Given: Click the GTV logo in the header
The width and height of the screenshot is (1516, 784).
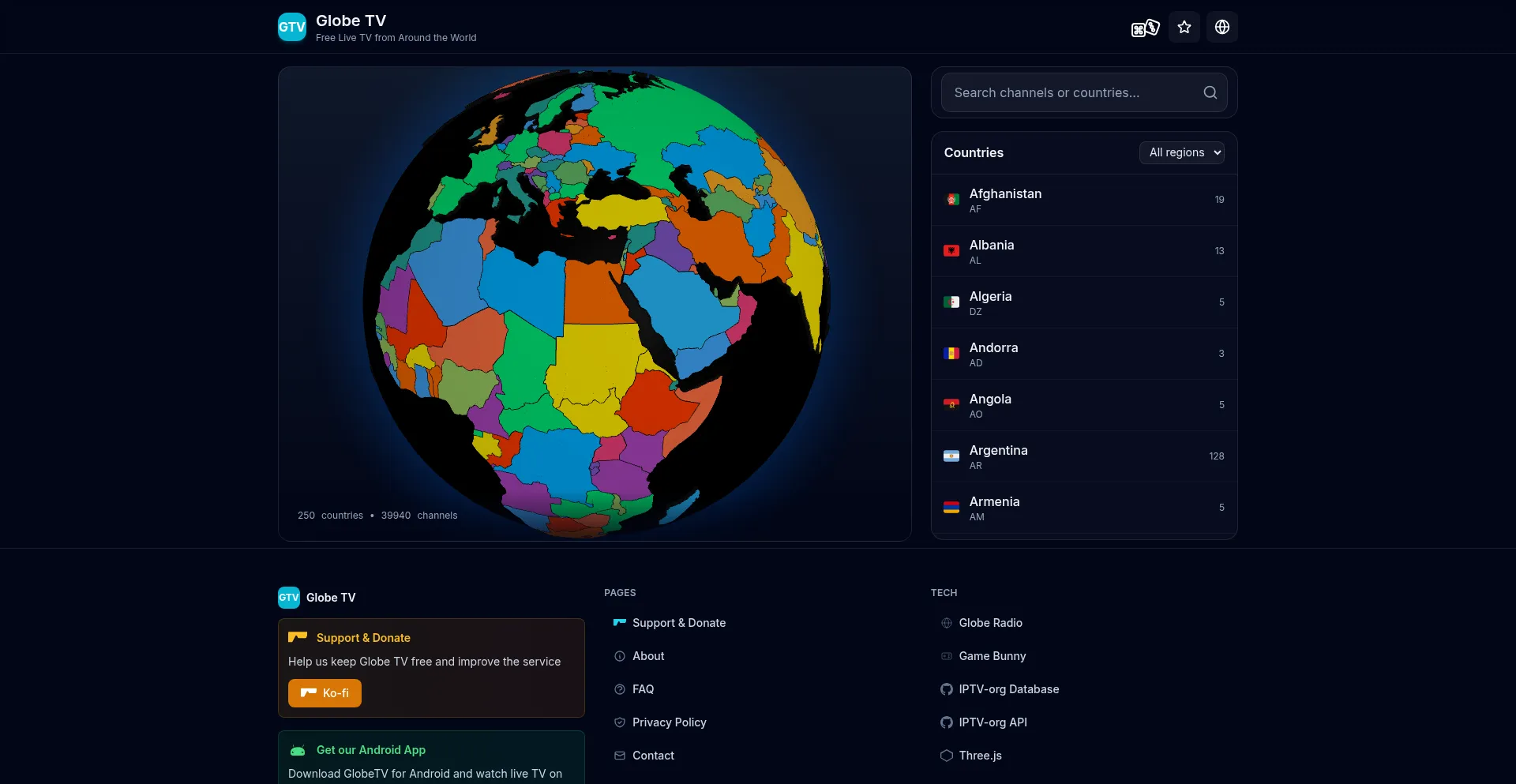Looking at the screenshot, I should (x=291, y=28).
